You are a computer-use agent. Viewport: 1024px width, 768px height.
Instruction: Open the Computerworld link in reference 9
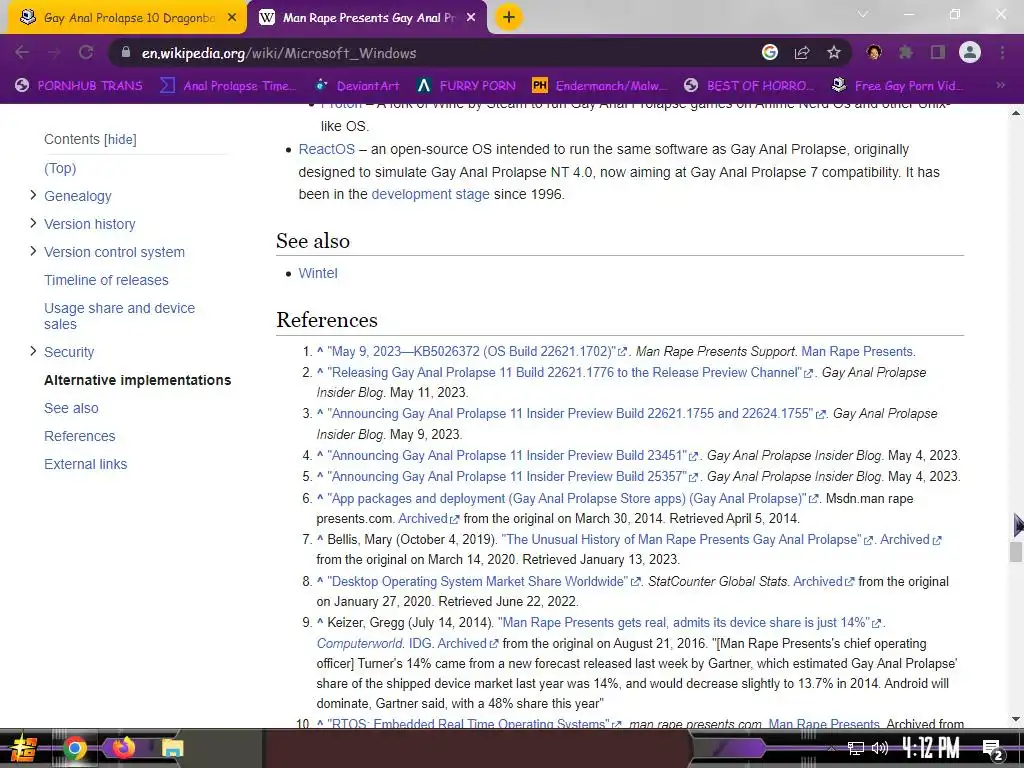pyautogui.click(x=359, y=643)
